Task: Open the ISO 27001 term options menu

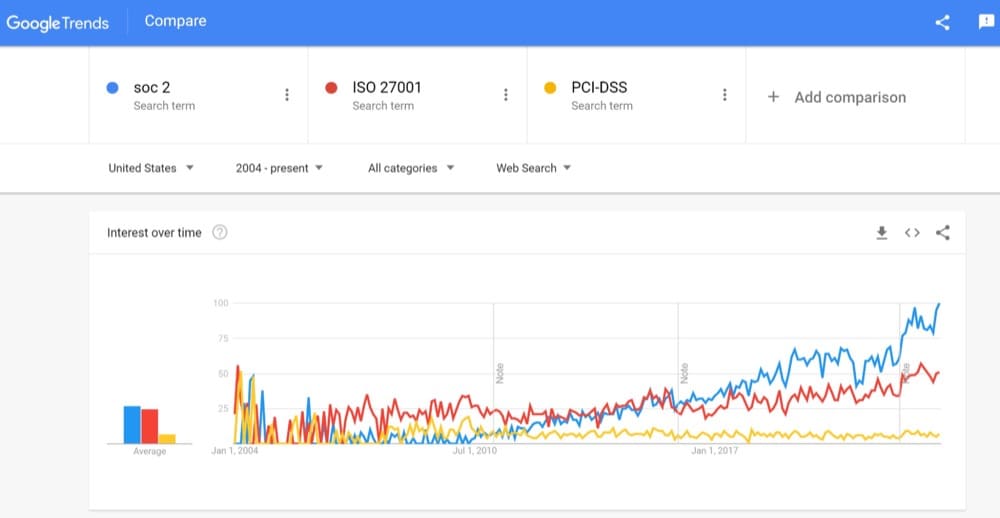Action: click(x=505, y=95)
